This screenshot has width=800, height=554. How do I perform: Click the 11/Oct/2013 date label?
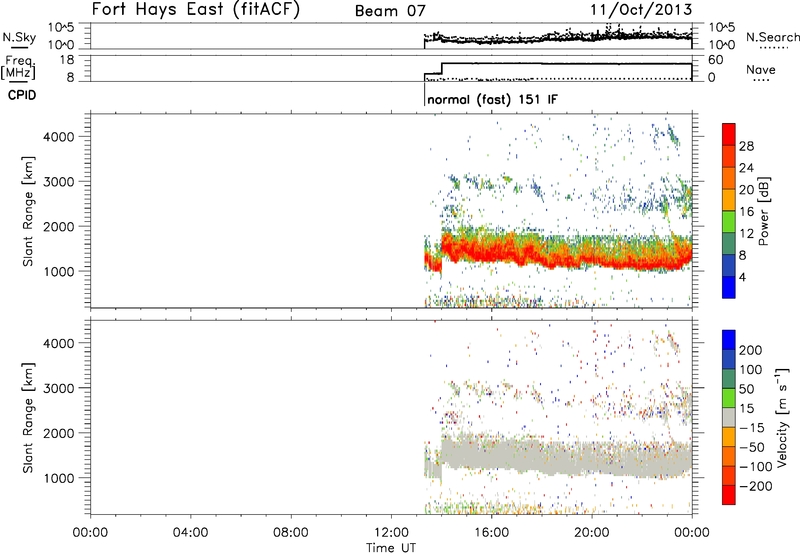pos(642,10)
